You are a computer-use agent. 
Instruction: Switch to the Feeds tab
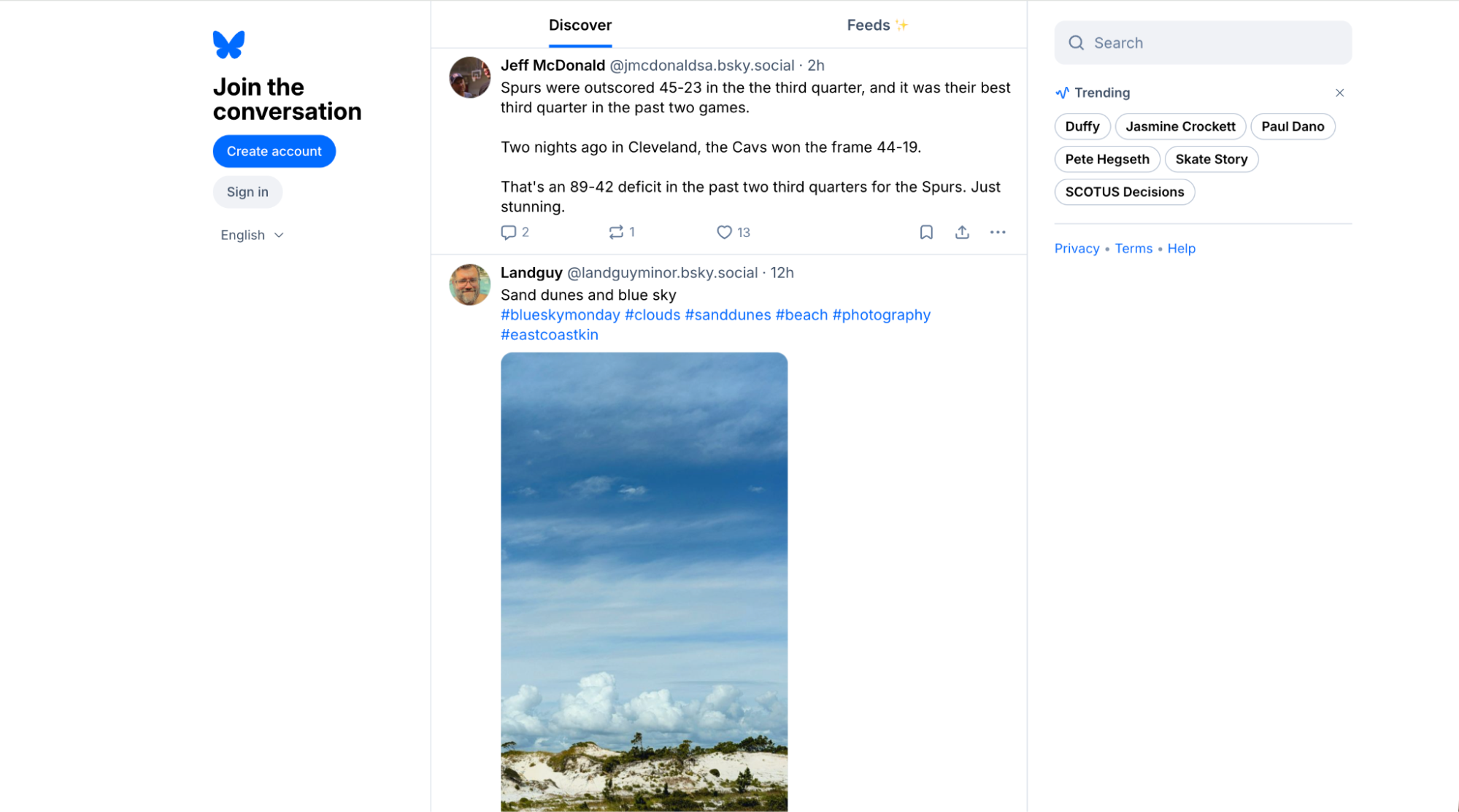(x=876, y=25)
